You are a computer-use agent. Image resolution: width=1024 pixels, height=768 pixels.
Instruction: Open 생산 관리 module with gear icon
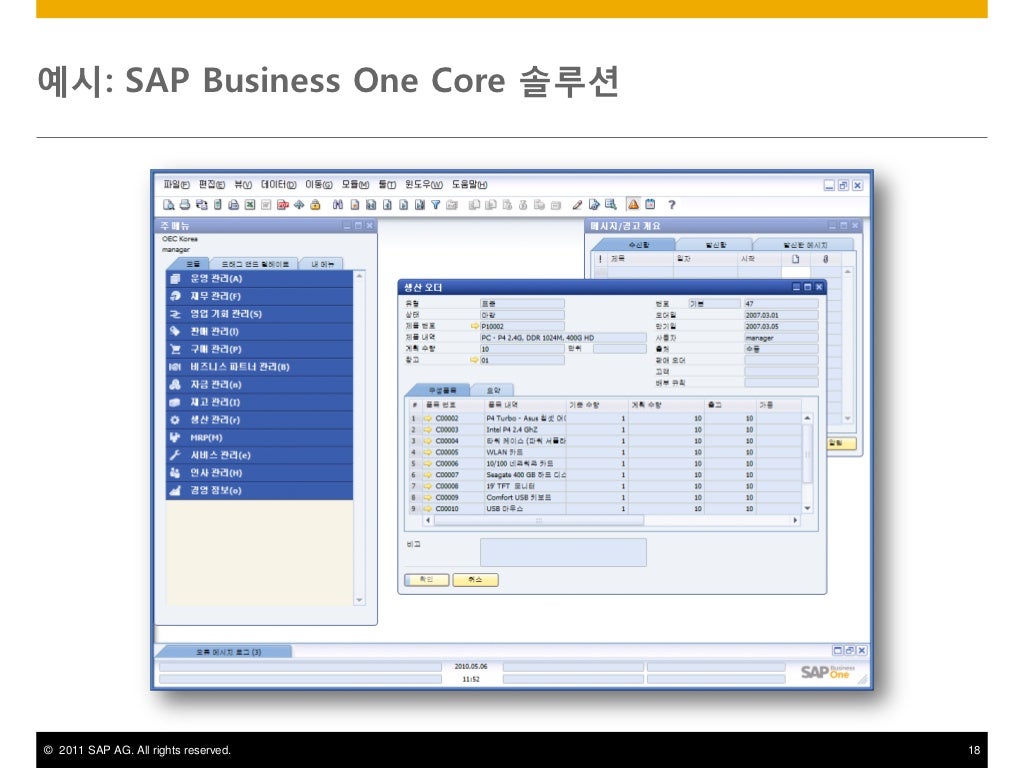click(259, 420)
